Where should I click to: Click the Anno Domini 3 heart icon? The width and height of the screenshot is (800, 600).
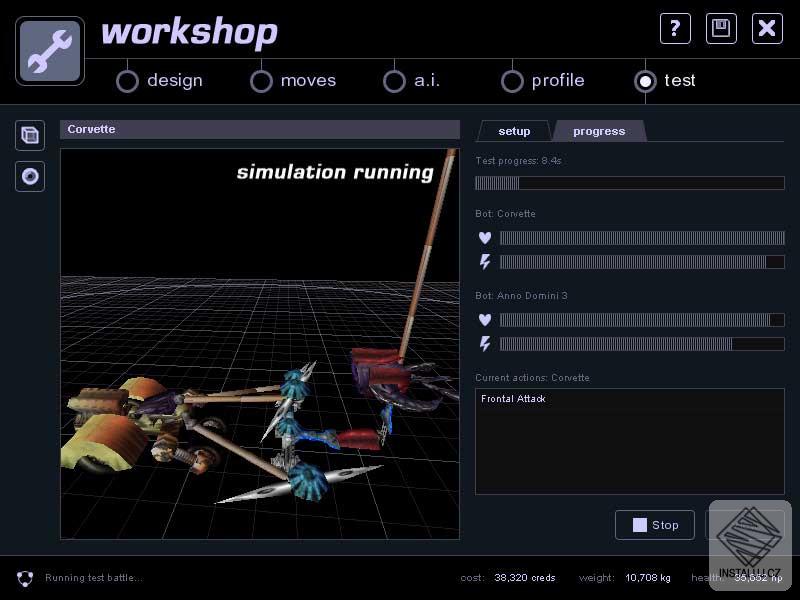point(485,320)
